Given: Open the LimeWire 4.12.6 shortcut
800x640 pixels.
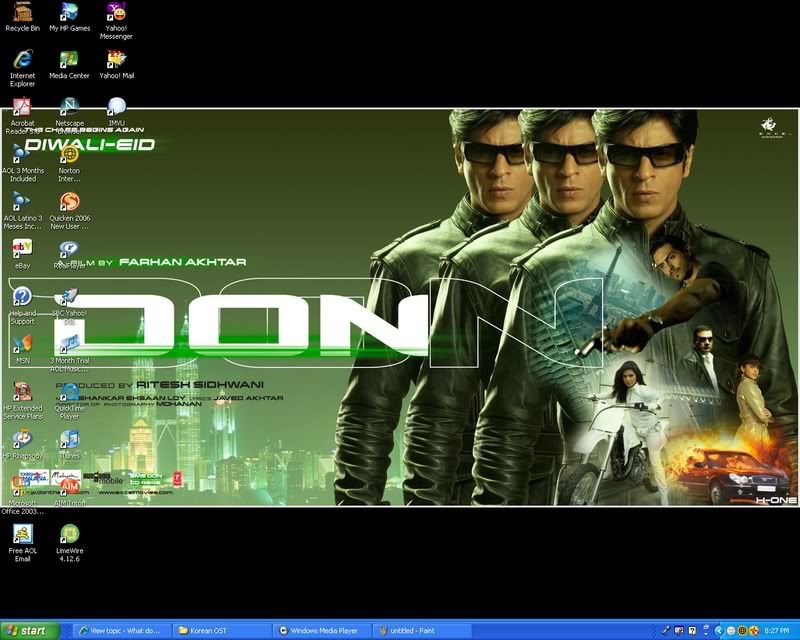Looking at the screenshot, I should coord(69,535).
